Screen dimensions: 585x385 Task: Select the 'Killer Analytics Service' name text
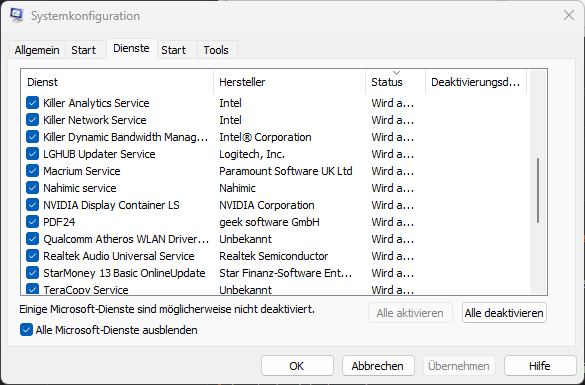tap(96, 103)
